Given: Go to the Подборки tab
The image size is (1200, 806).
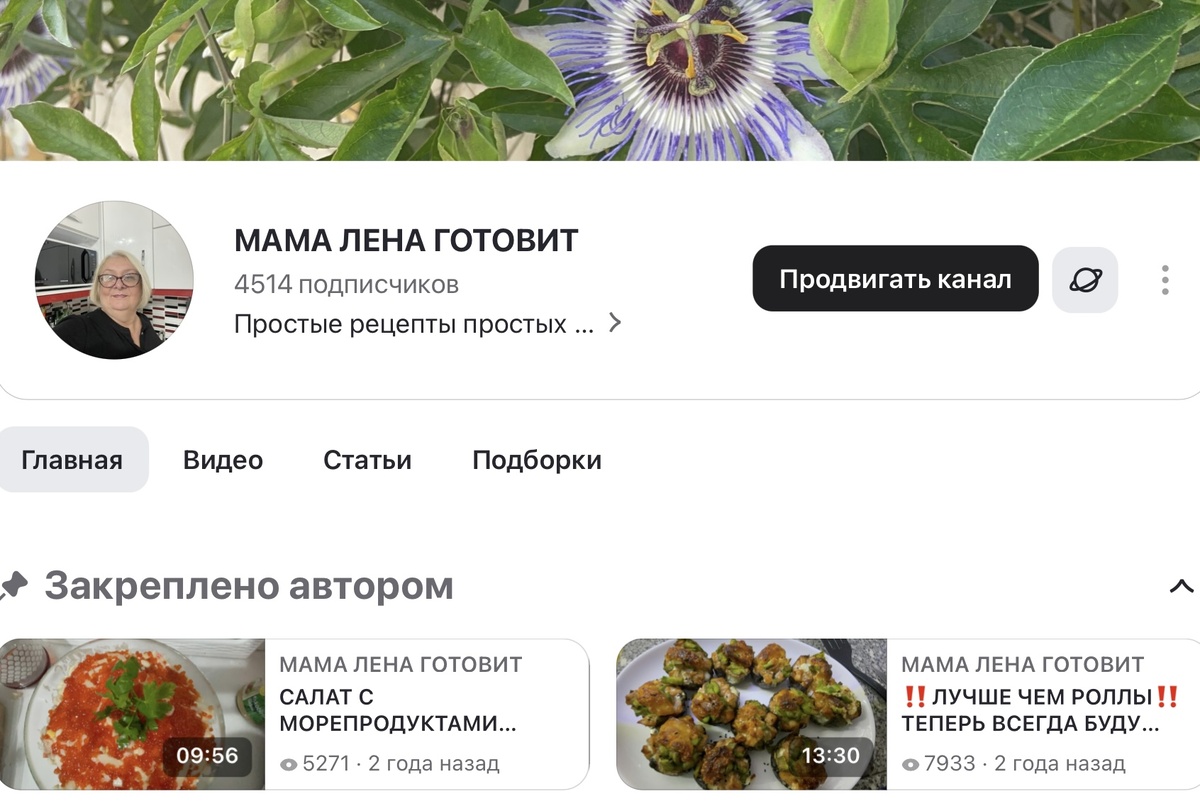Looking at the screenshot, I should tap(537, 460).
